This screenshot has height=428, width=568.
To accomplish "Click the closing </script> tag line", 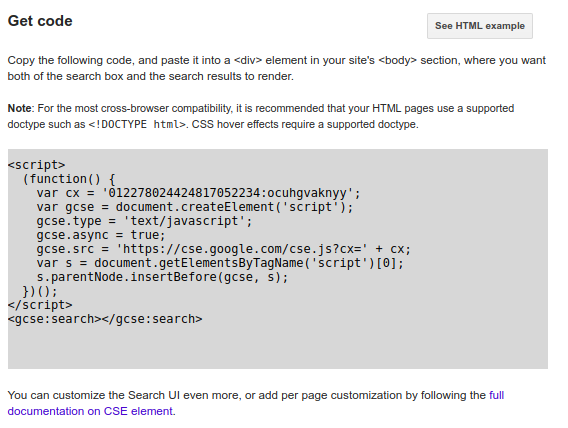I will [x=40, y=305].
